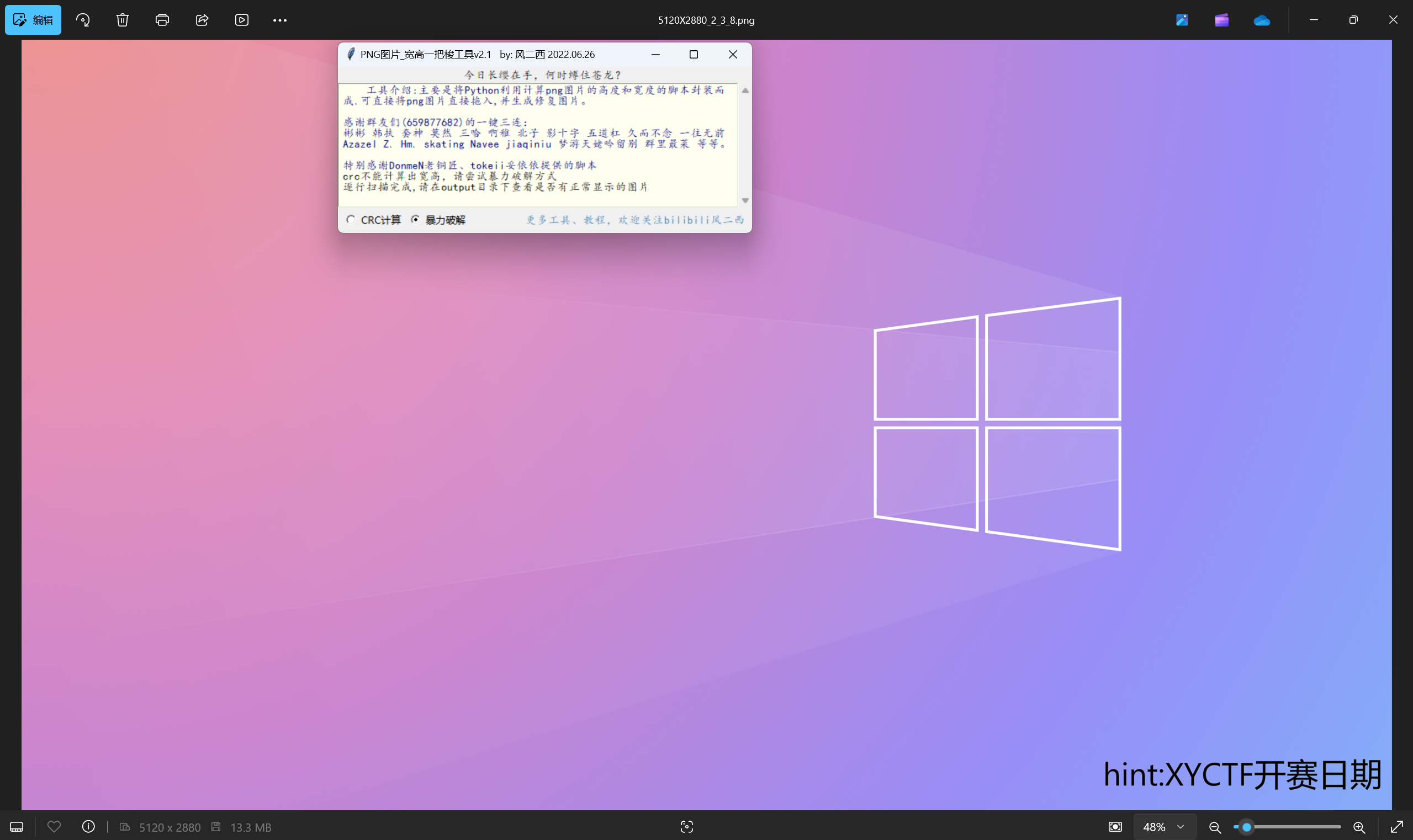
Task: Click the crc不能计算出宽高 message line
Action: pyautogui.click(x=449, y=176)
